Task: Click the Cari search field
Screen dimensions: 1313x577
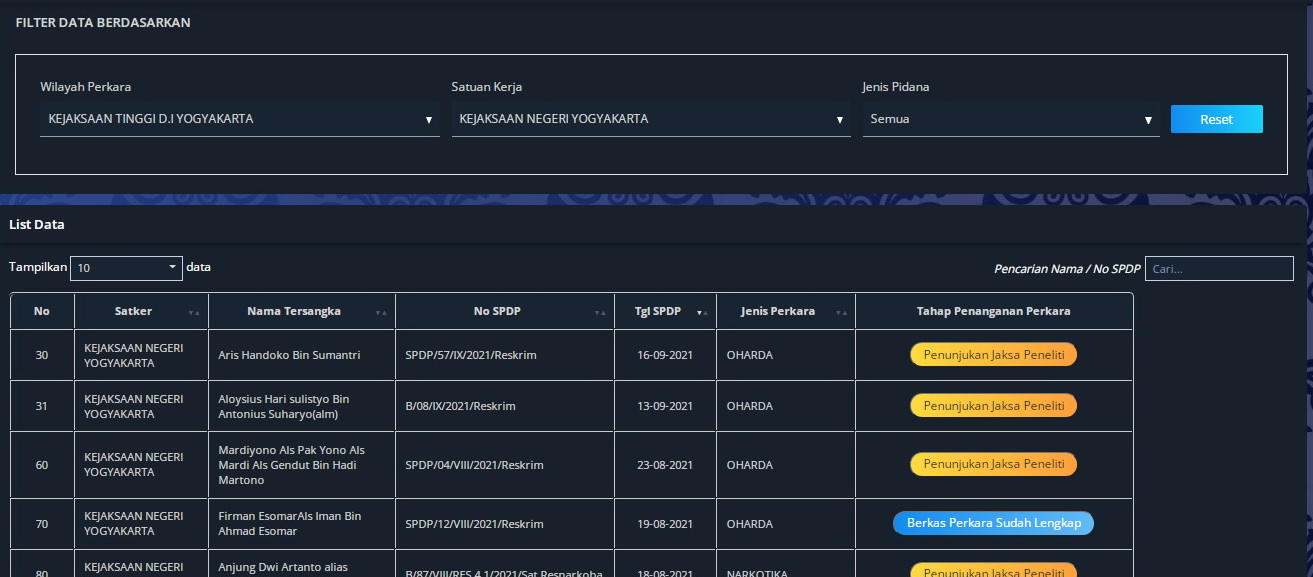Action: (1219, 268)
